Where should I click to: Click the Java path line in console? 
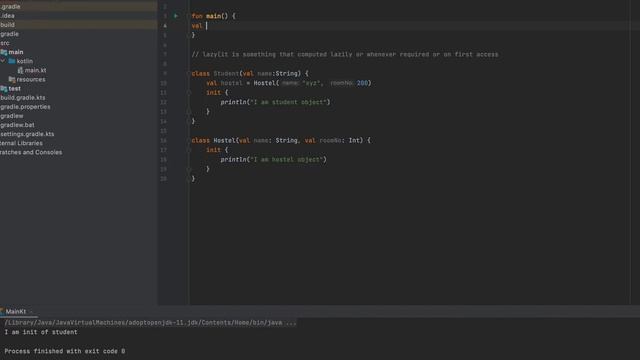pyautogui.click(x=150, y=323)
